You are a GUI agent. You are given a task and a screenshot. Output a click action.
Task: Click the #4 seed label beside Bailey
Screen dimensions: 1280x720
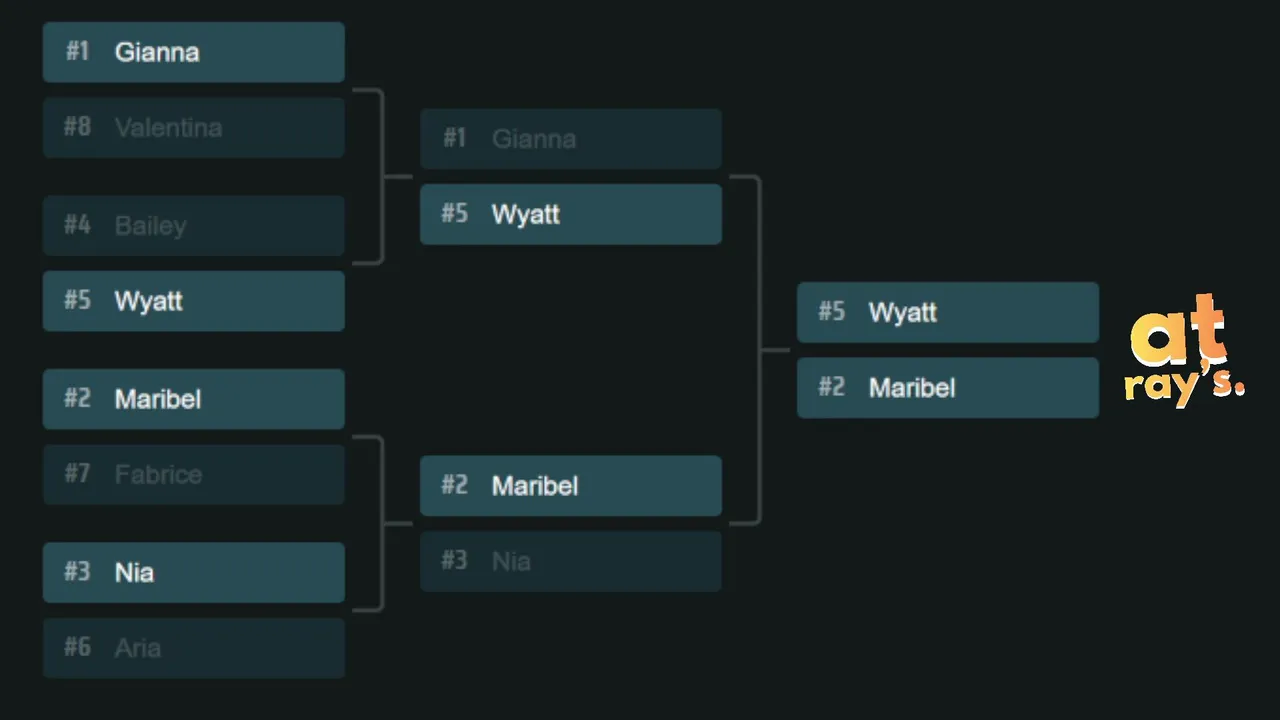click(77, 225)
